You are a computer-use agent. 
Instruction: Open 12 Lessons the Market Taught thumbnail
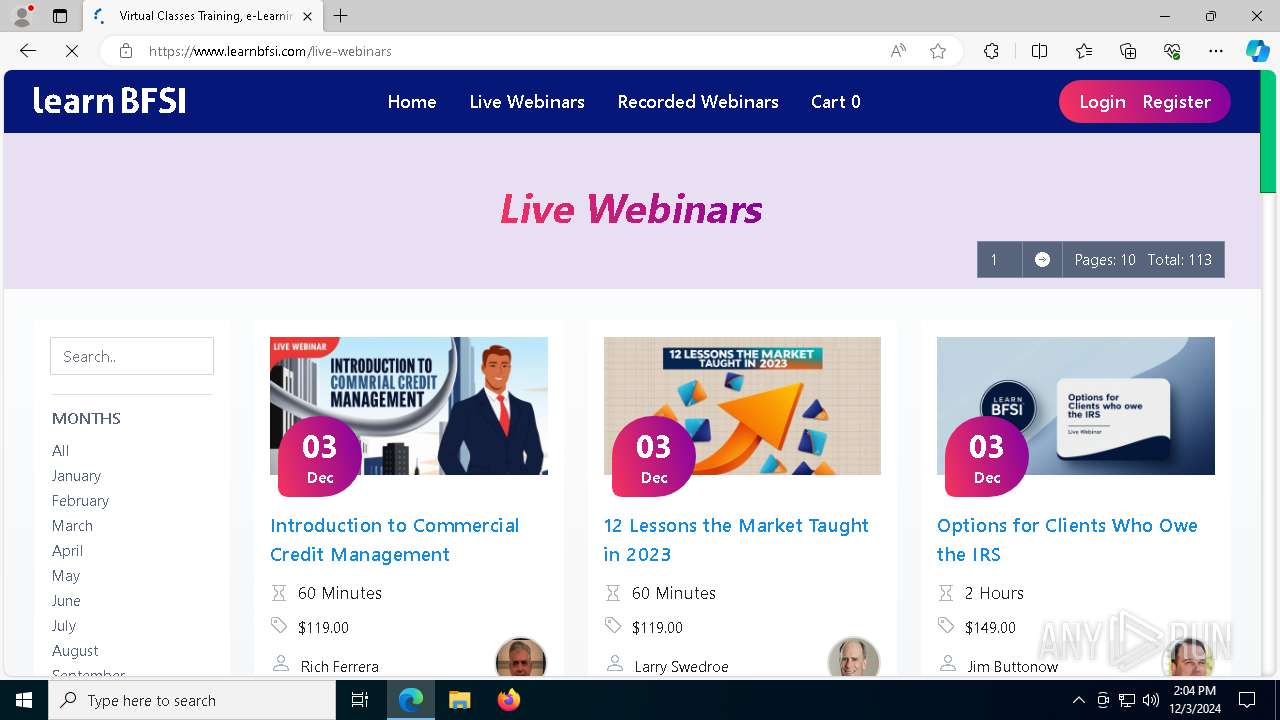pyautogui.click(x=742, y=406)
